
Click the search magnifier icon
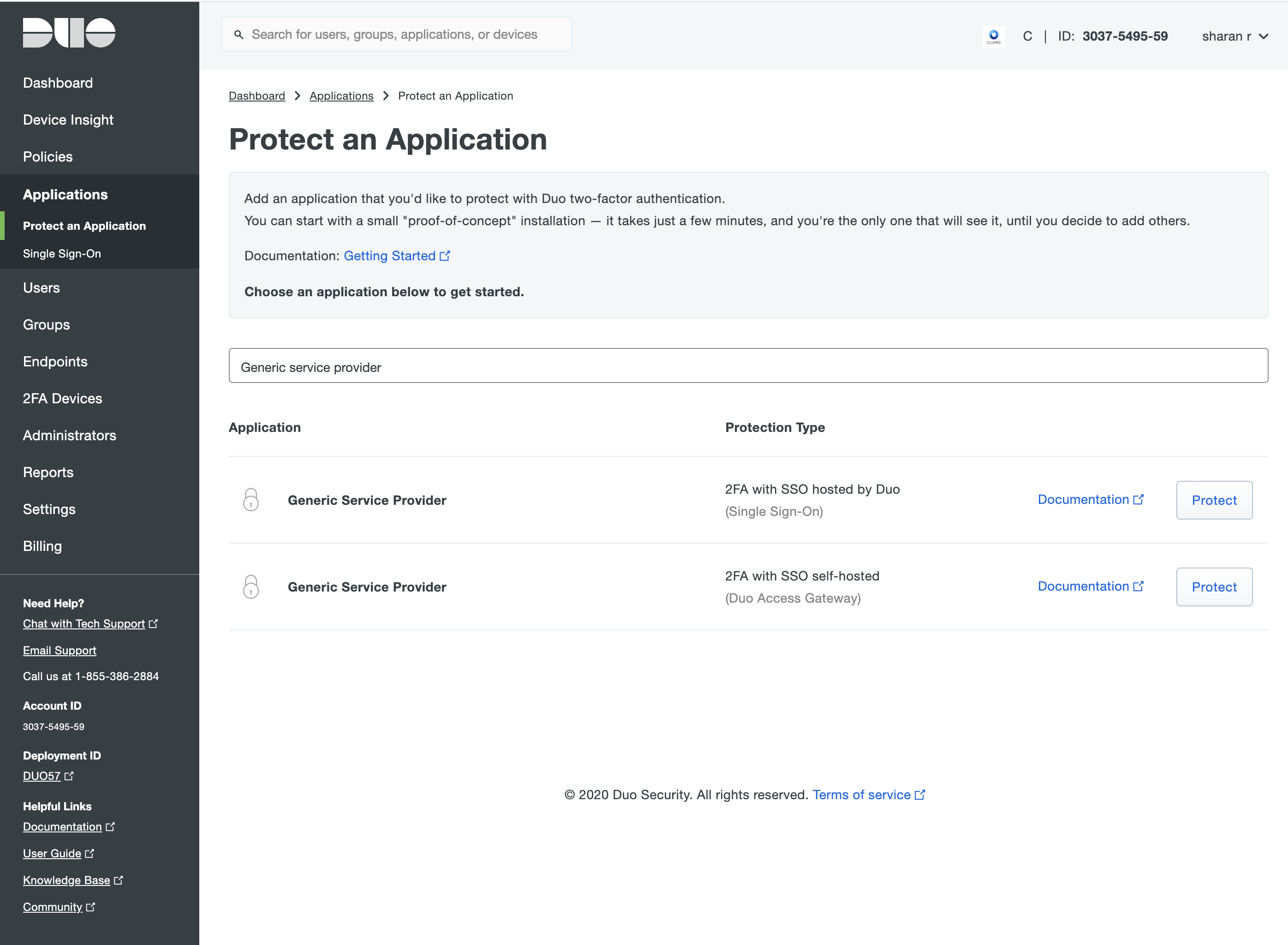[x=239, y=35]
